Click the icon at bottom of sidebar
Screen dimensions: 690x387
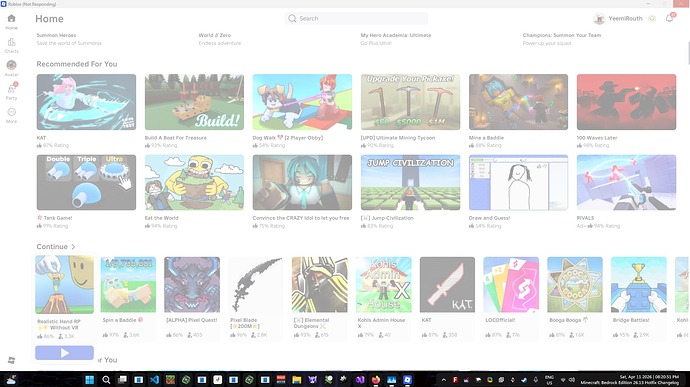11,360
